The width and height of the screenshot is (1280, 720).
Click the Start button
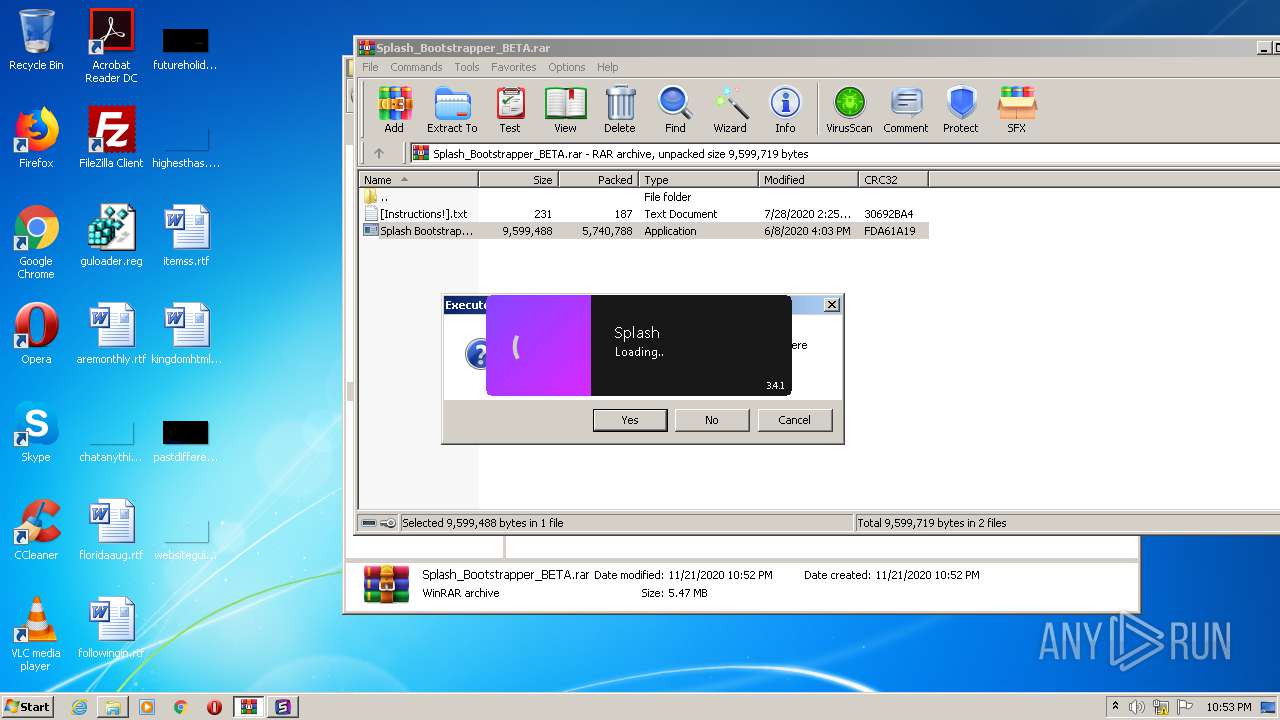click(x=28, y=707)
